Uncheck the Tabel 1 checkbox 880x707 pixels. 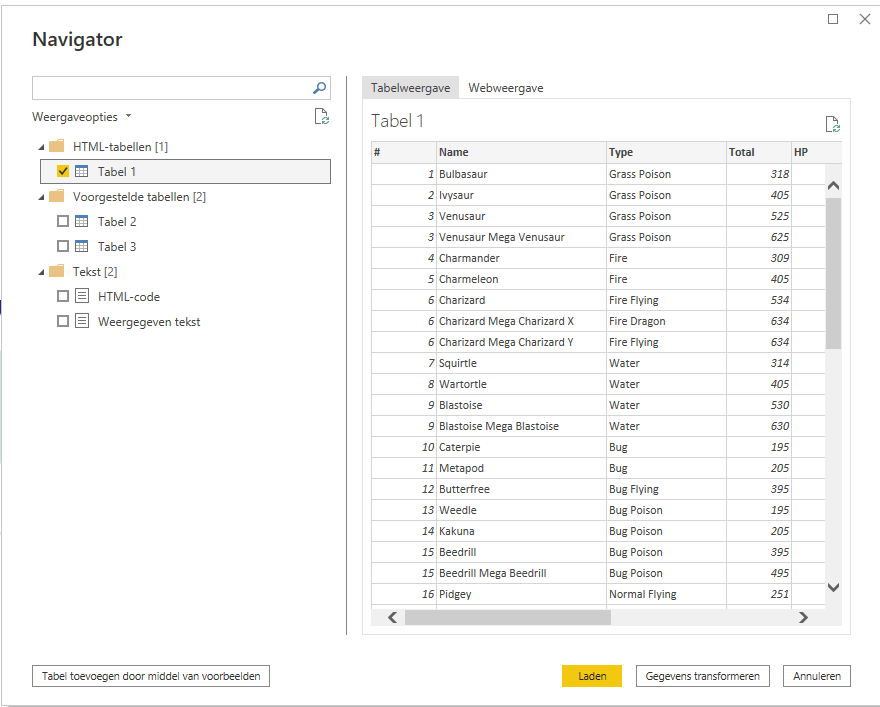(63, 171)
